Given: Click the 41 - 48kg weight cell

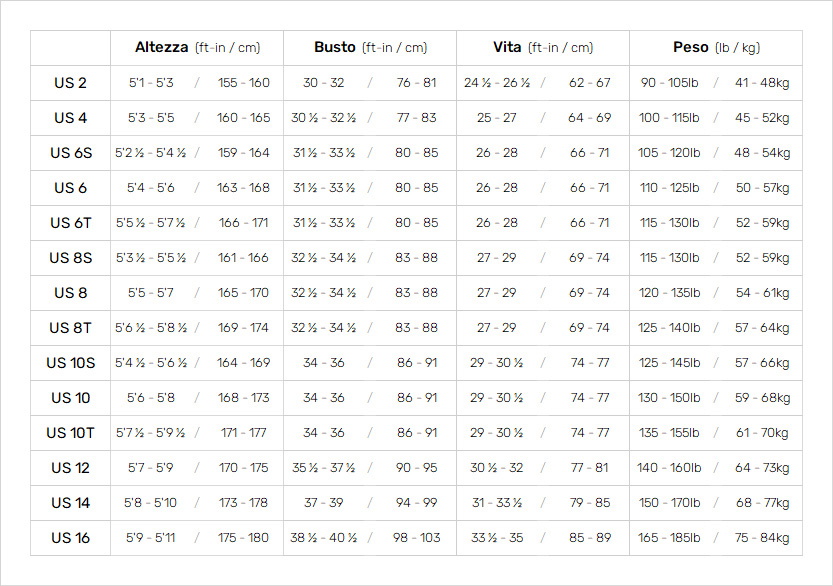Looking at the screenshot, I should pos(762,83).
